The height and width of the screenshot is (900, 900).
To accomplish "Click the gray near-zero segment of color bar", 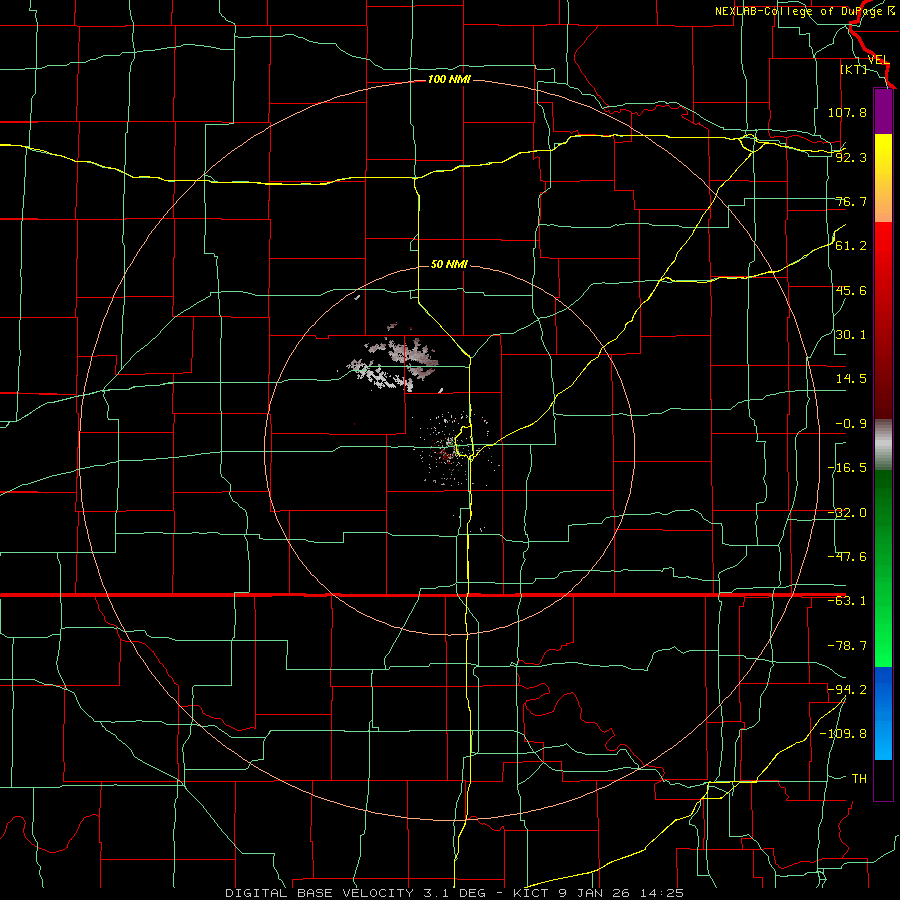I will point(883,445).
